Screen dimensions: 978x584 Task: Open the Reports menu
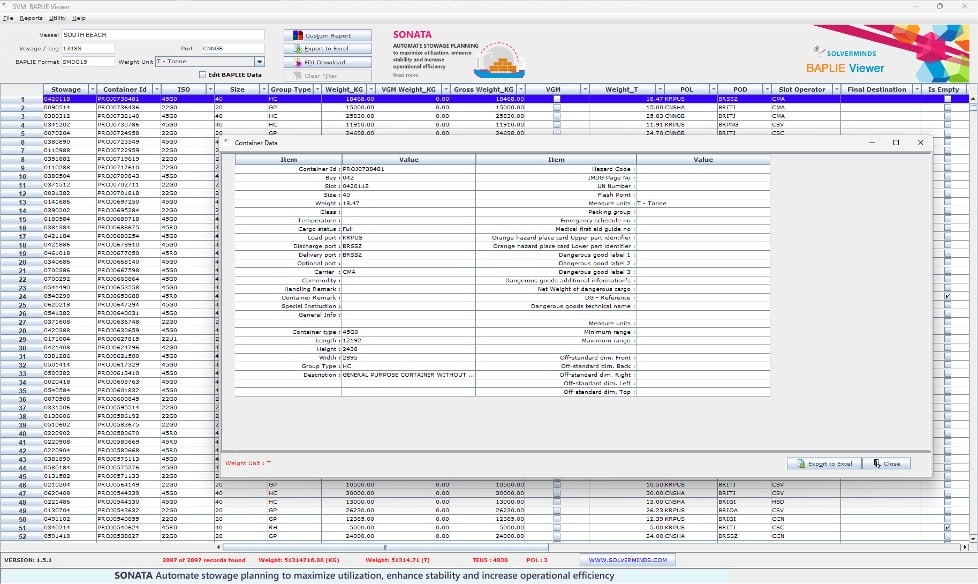coord(31,18)
